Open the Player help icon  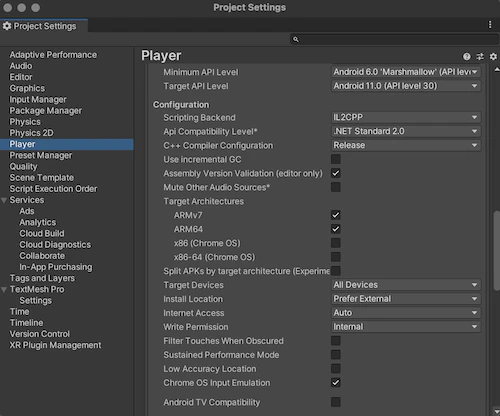click(467, 57)
